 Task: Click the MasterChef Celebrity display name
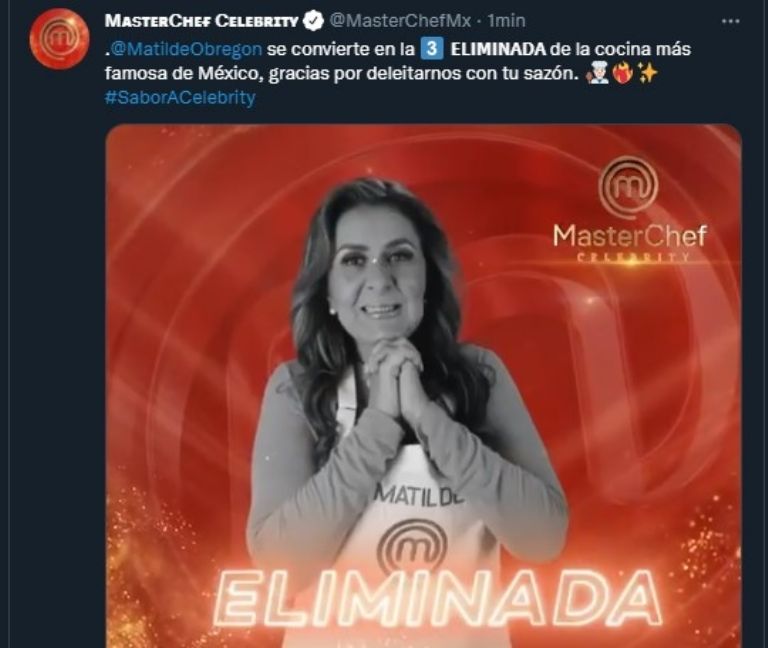click(x=201, y=21)
